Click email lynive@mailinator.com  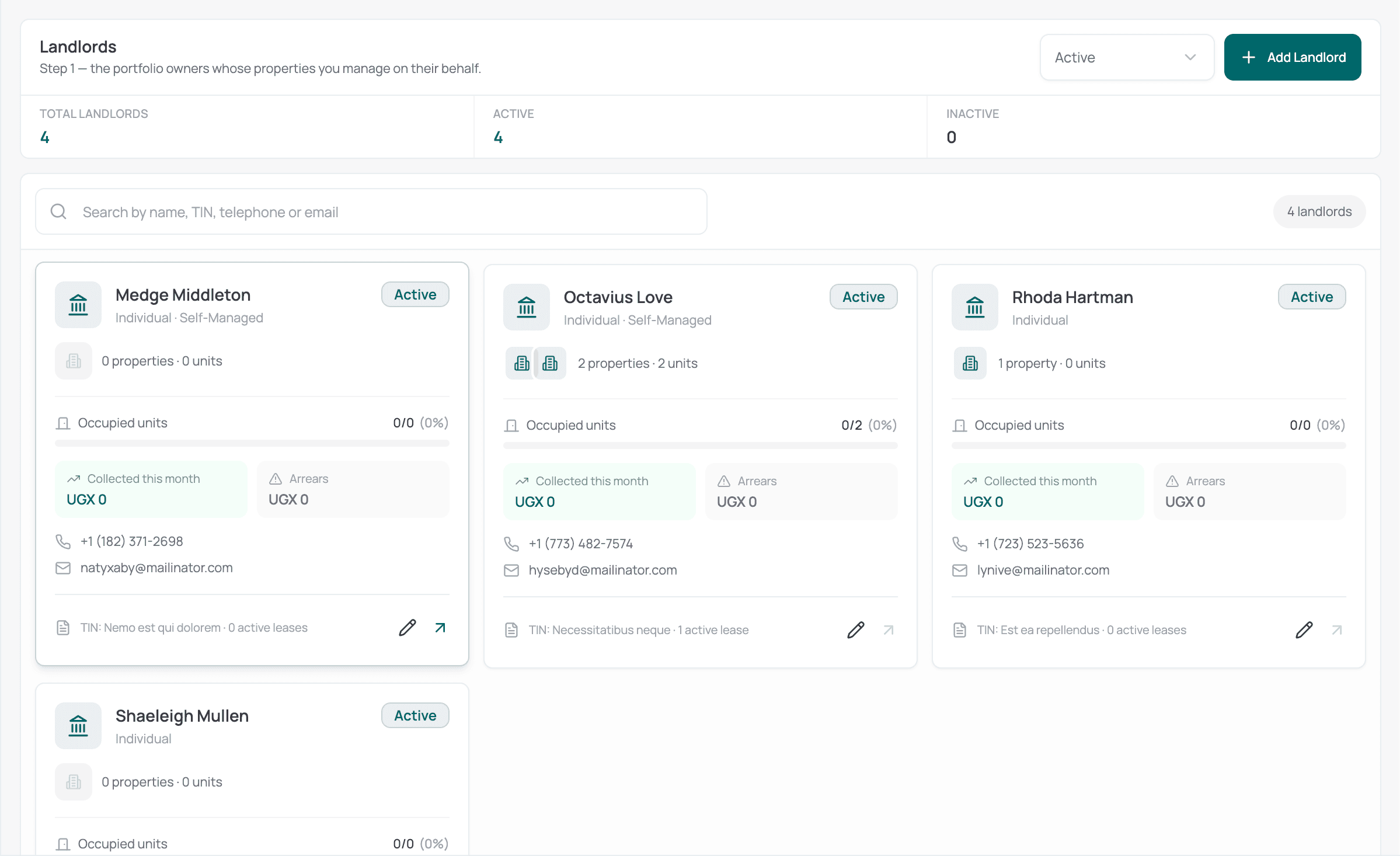1043,570
